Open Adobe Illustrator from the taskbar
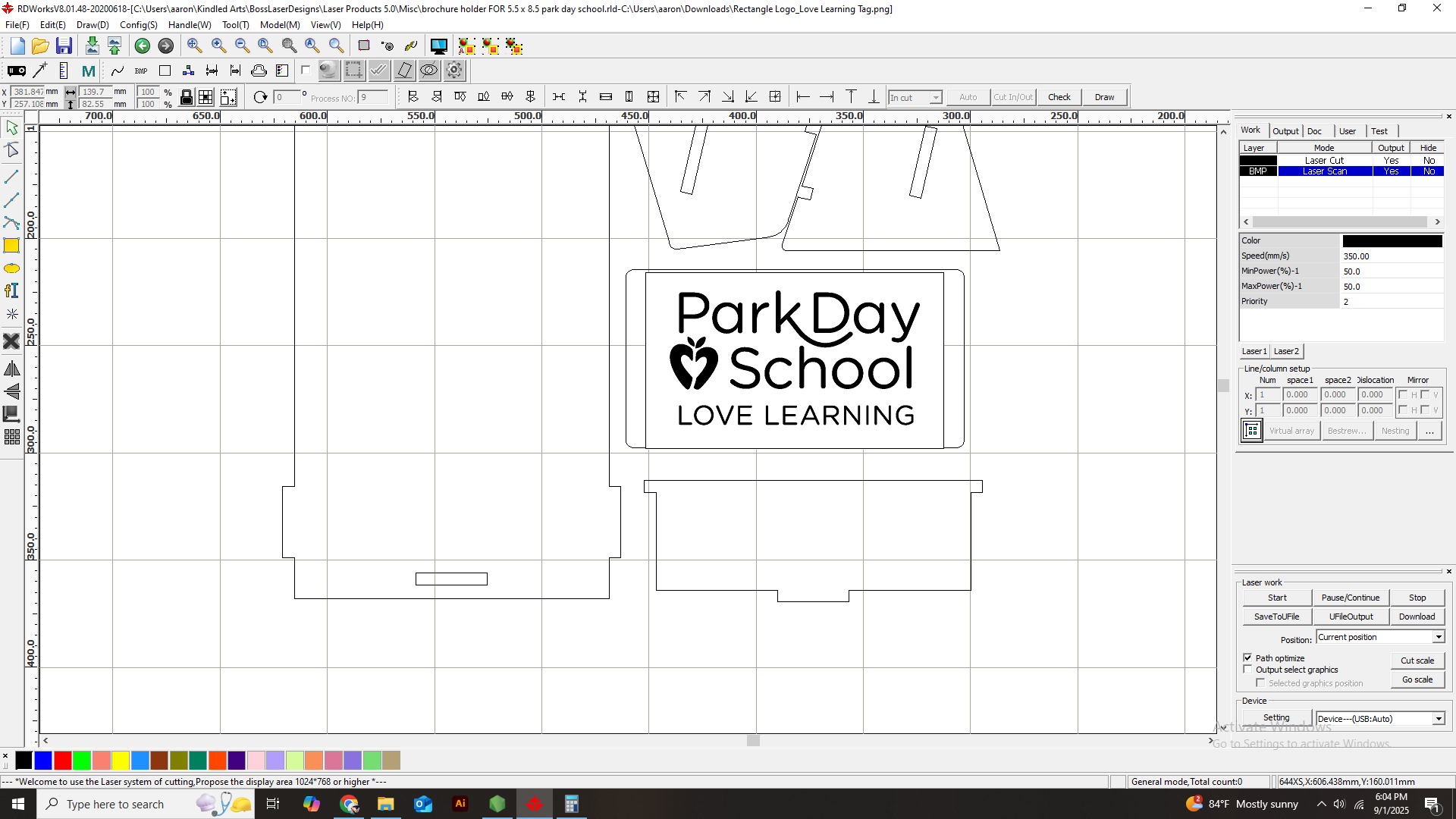The height and width of the screenshot is (819, 1456). tap(460, 804)
